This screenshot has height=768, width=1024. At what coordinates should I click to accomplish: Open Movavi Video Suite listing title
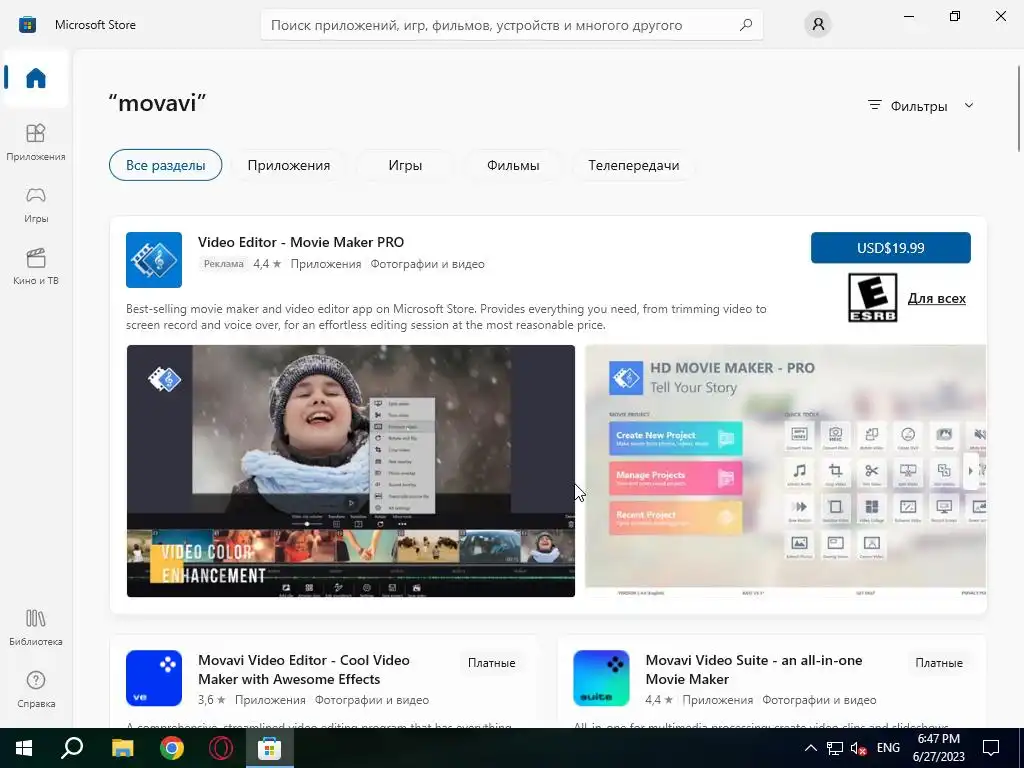754,669
